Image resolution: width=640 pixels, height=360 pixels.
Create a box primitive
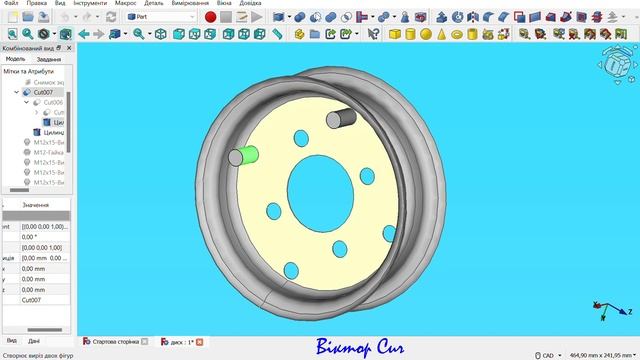click(394, 34)
